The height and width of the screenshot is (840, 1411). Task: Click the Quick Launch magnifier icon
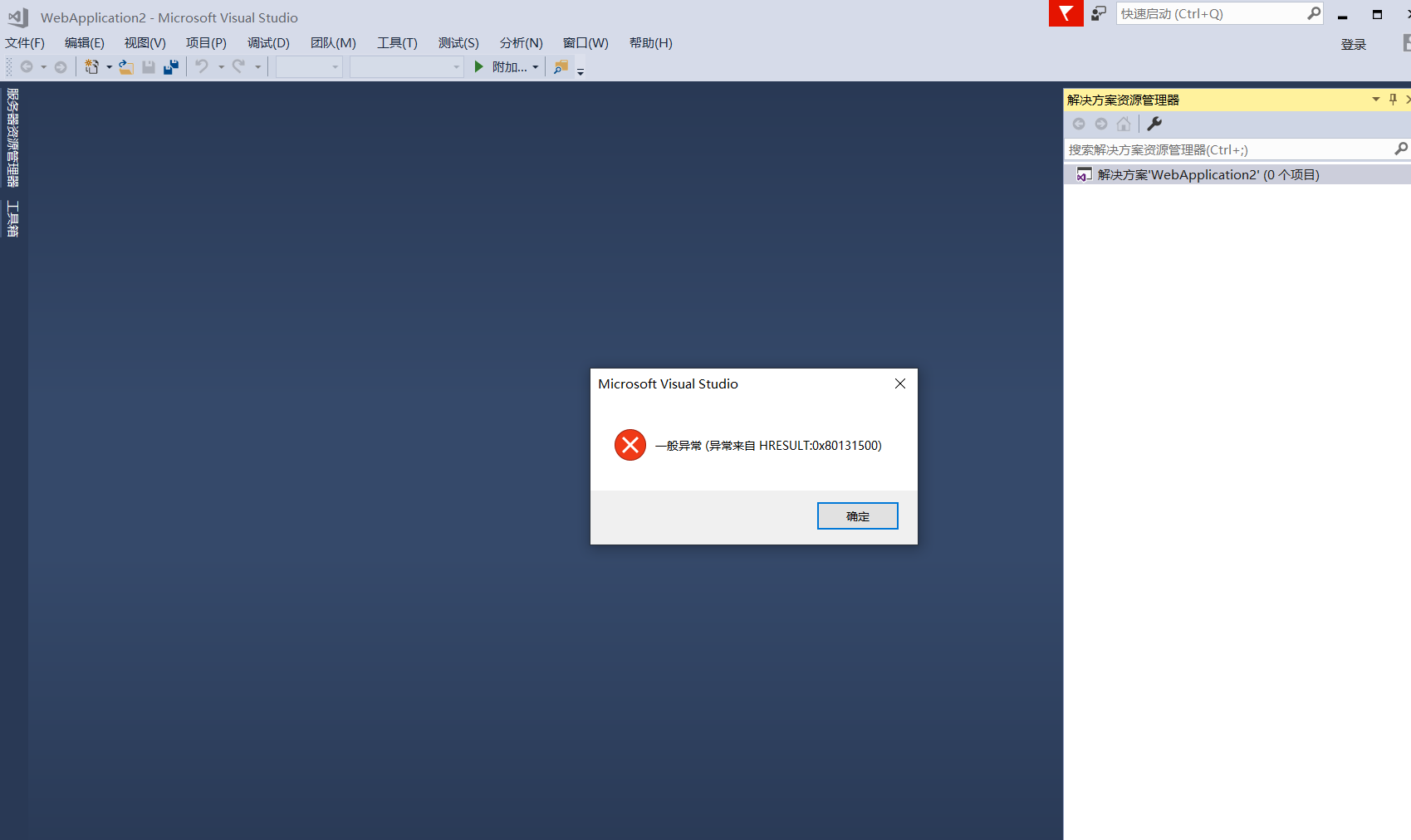(x=1314, y=13)
